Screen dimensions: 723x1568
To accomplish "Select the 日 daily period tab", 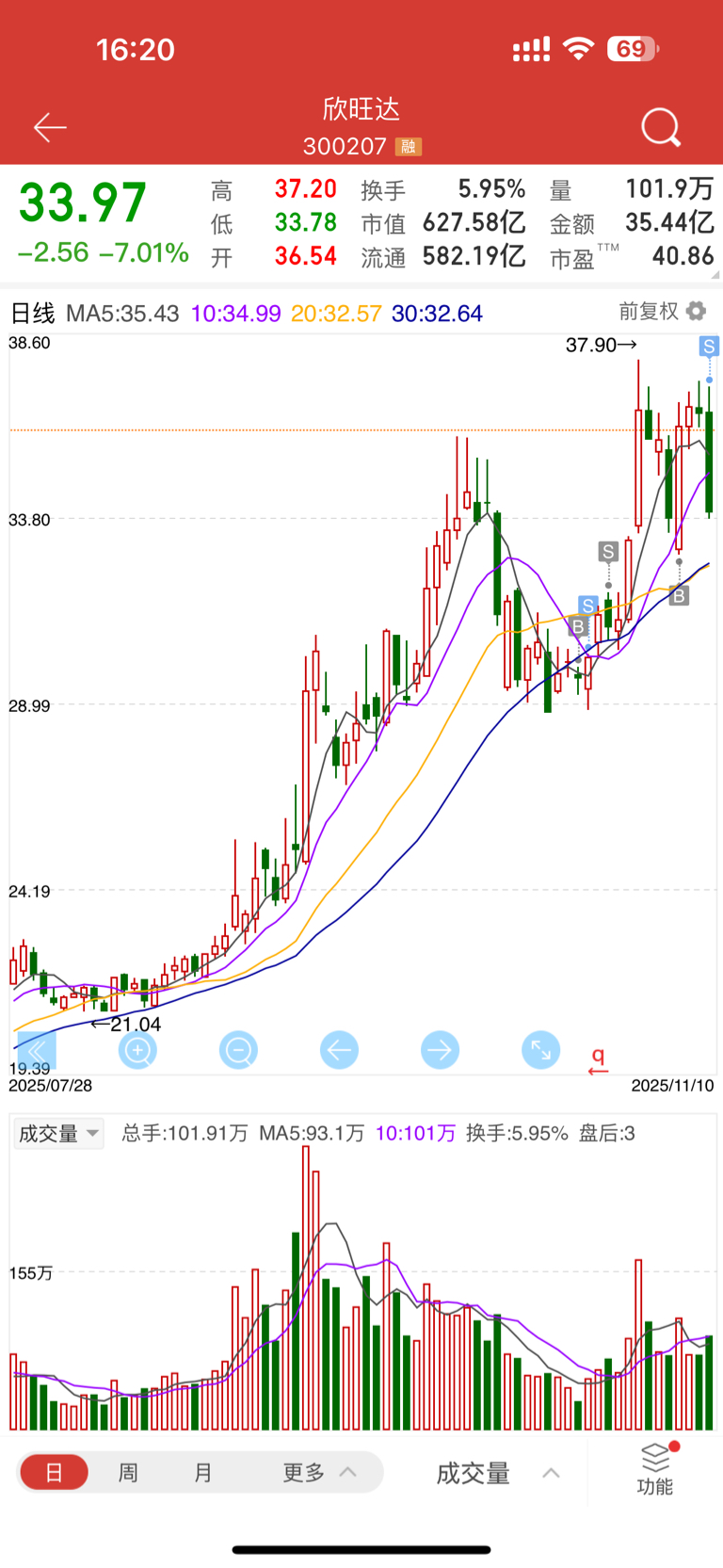I will 54,1472.
